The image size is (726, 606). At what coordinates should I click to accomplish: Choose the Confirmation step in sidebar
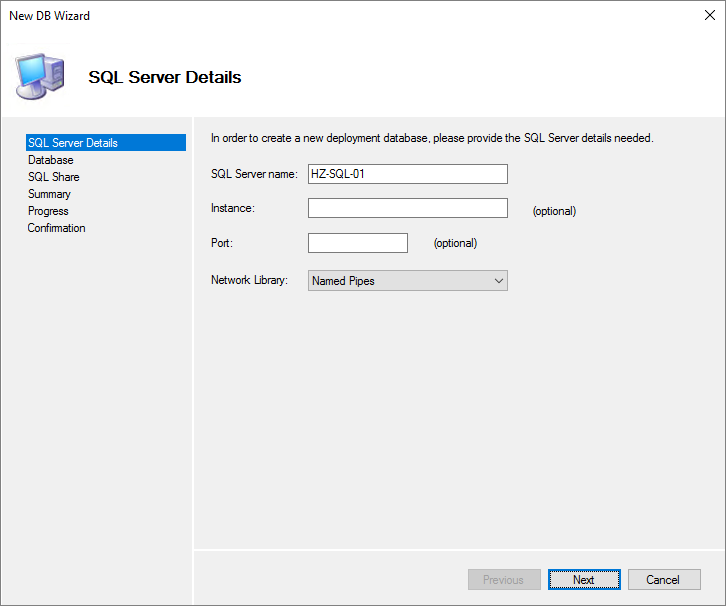[x=56, y=228]
